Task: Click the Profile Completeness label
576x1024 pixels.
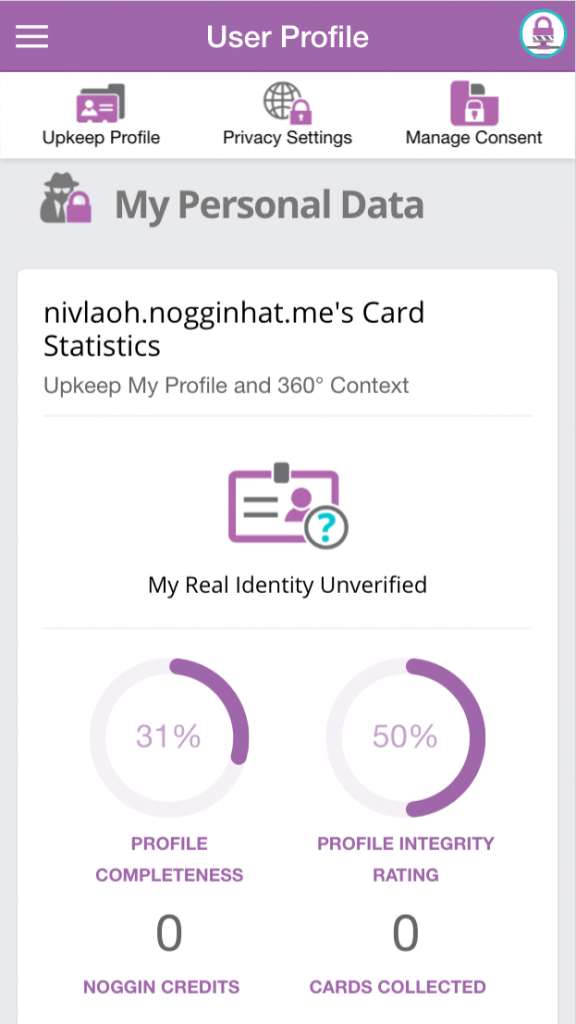Action: (x=169, y=859)
